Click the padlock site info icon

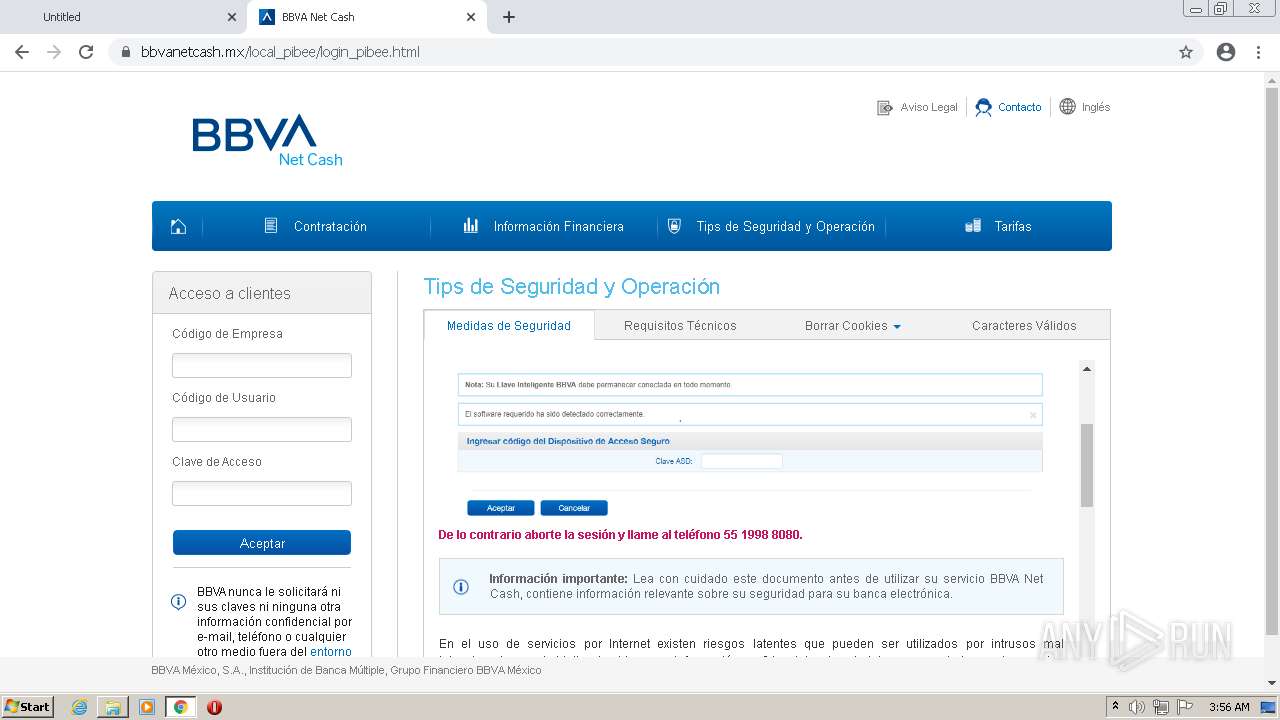[126, 52]
